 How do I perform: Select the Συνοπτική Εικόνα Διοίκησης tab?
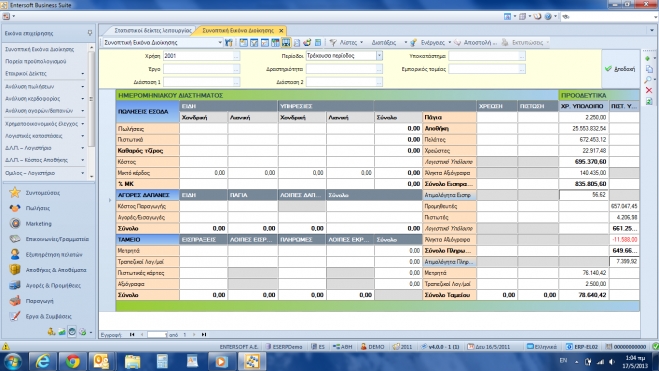coord(238,30)
